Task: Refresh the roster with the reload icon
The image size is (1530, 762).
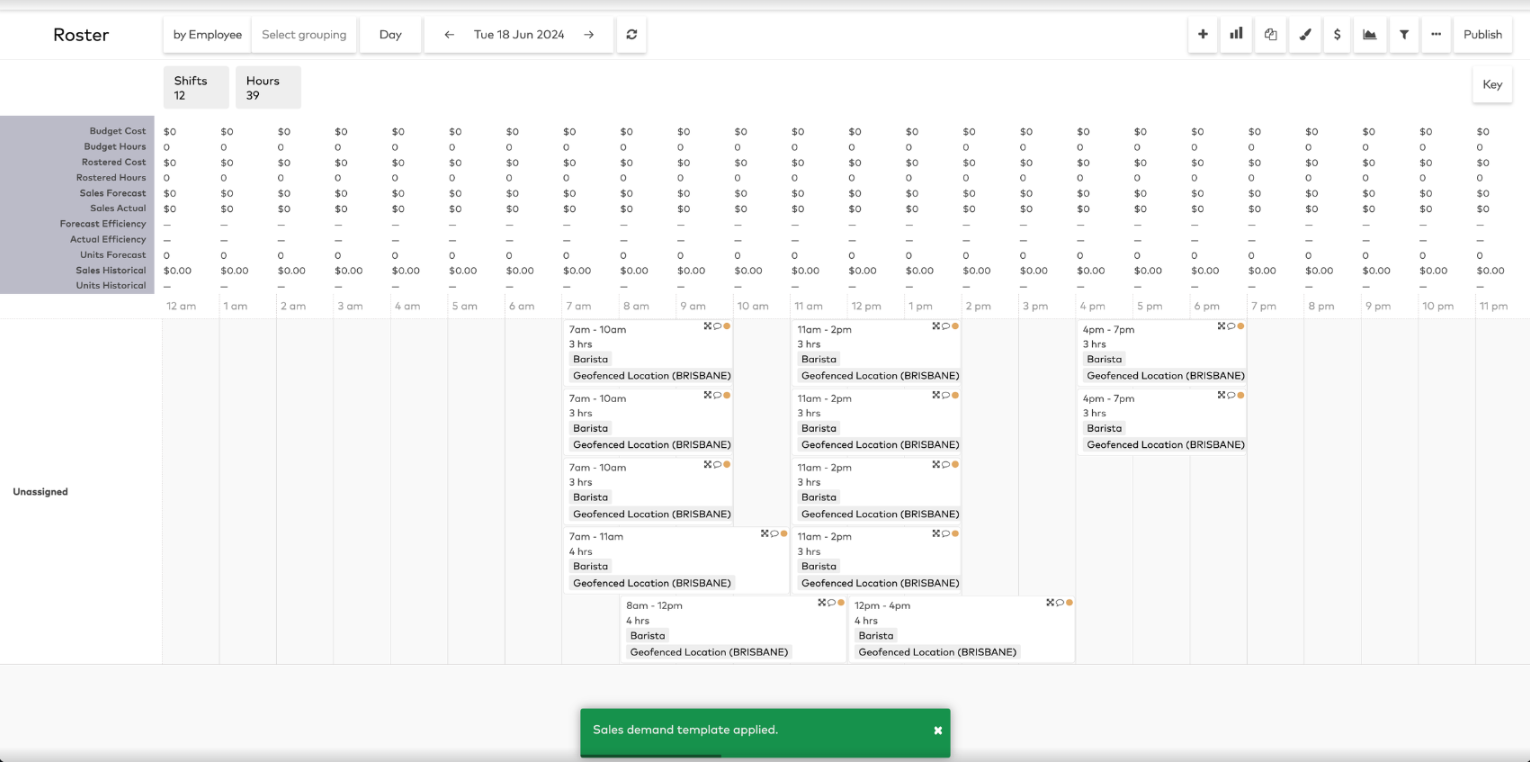Action: (x=631, y=34)
